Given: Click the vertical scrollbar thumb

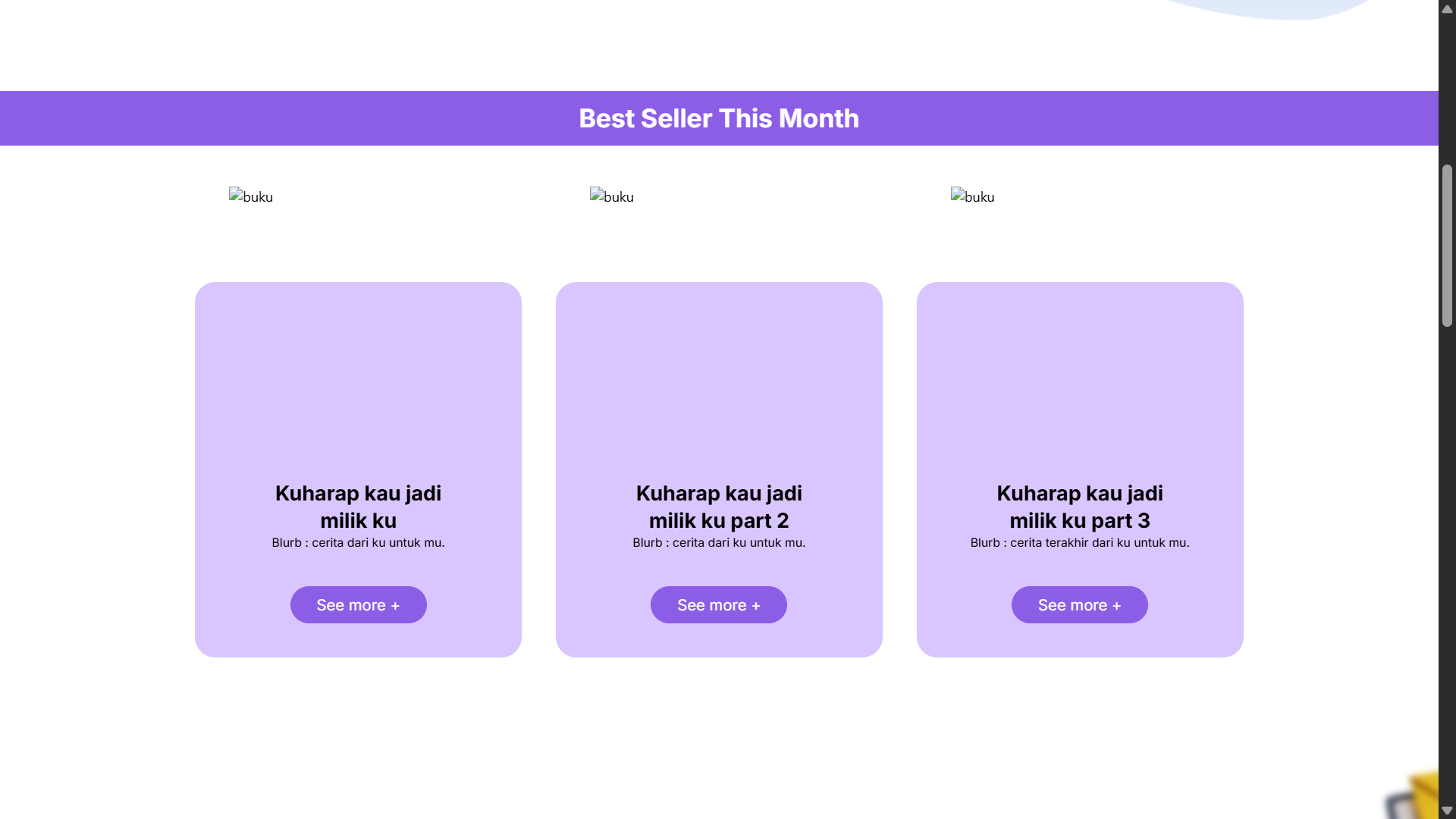Looking at the screenshot, I should point(1447,246).
